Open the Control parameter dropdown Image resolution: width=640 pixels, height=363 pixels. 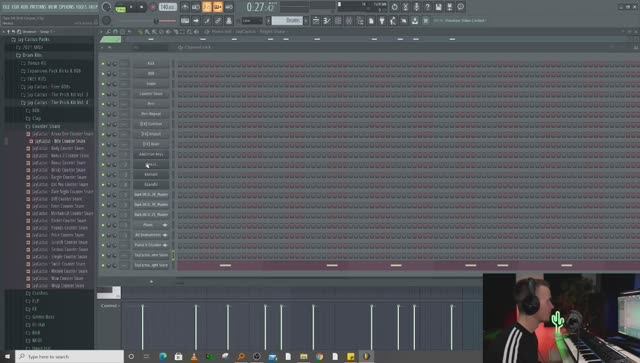109,305
